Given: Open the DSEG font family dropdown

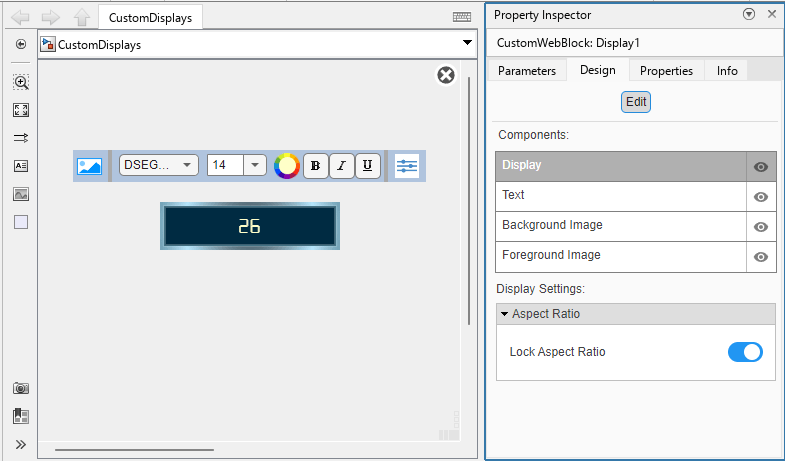Looking at the screenshot, I should click(159, 165).
